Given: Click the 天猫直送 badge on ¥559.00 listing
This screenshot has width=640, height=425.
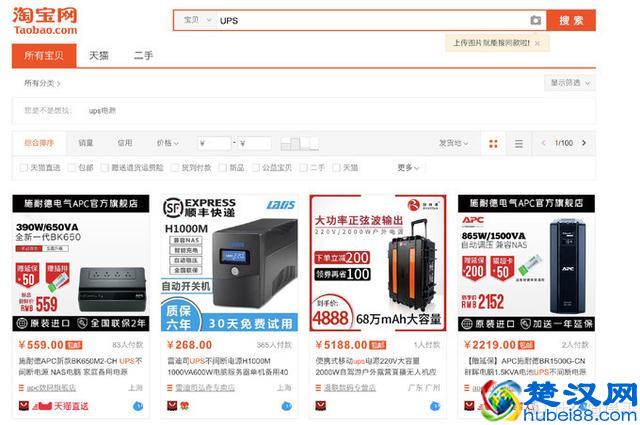Looking at the screenshot, I should click(60, 406).
